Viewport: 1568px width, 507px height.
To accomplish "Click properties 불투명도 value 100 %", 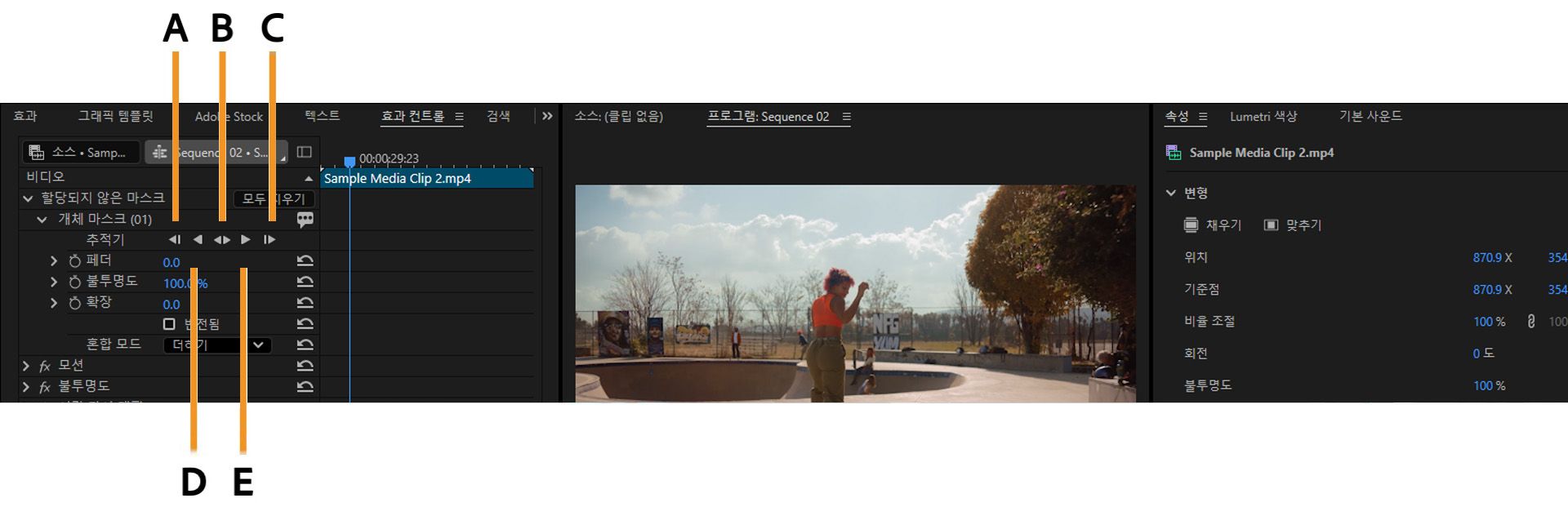I will click(1489, 385).
